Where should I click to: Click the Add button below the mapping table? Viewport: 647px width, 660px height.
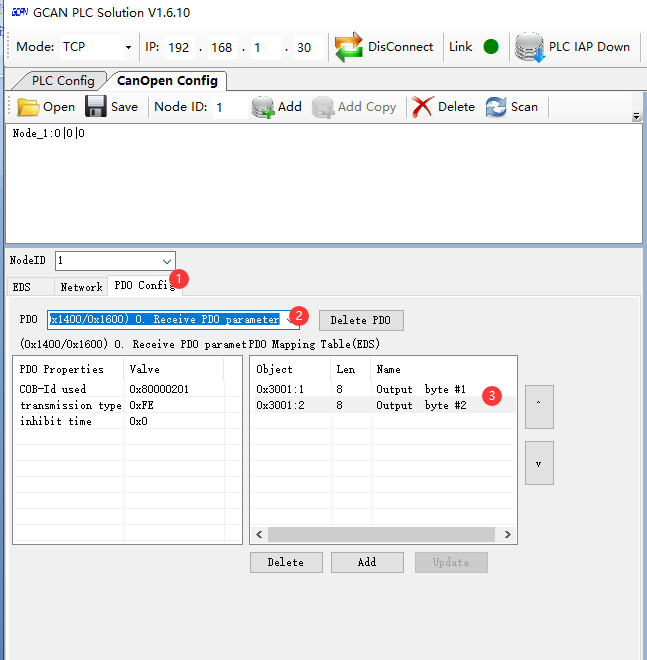(x=367, y=562)
